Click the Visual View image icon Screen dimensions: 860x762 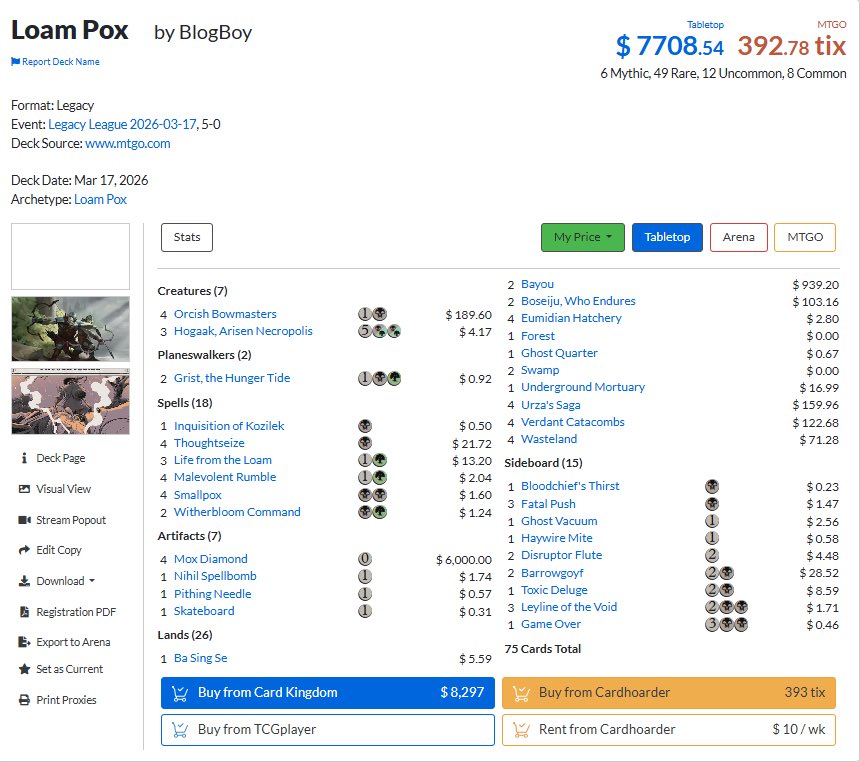click(x=24, y=489)
